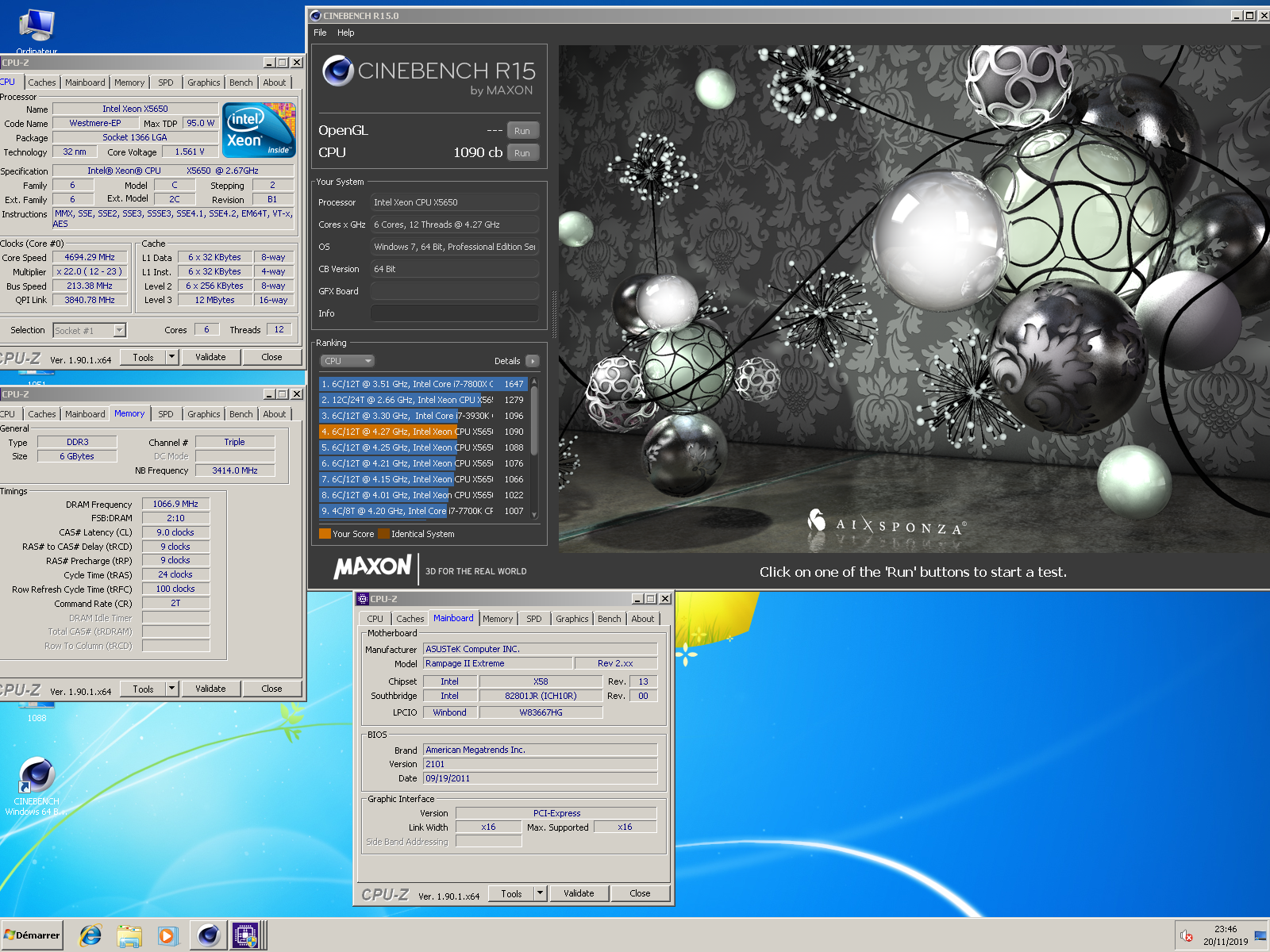
Task: Click the Core Speed value 4694.29 MHz
Action: point(90,257)
